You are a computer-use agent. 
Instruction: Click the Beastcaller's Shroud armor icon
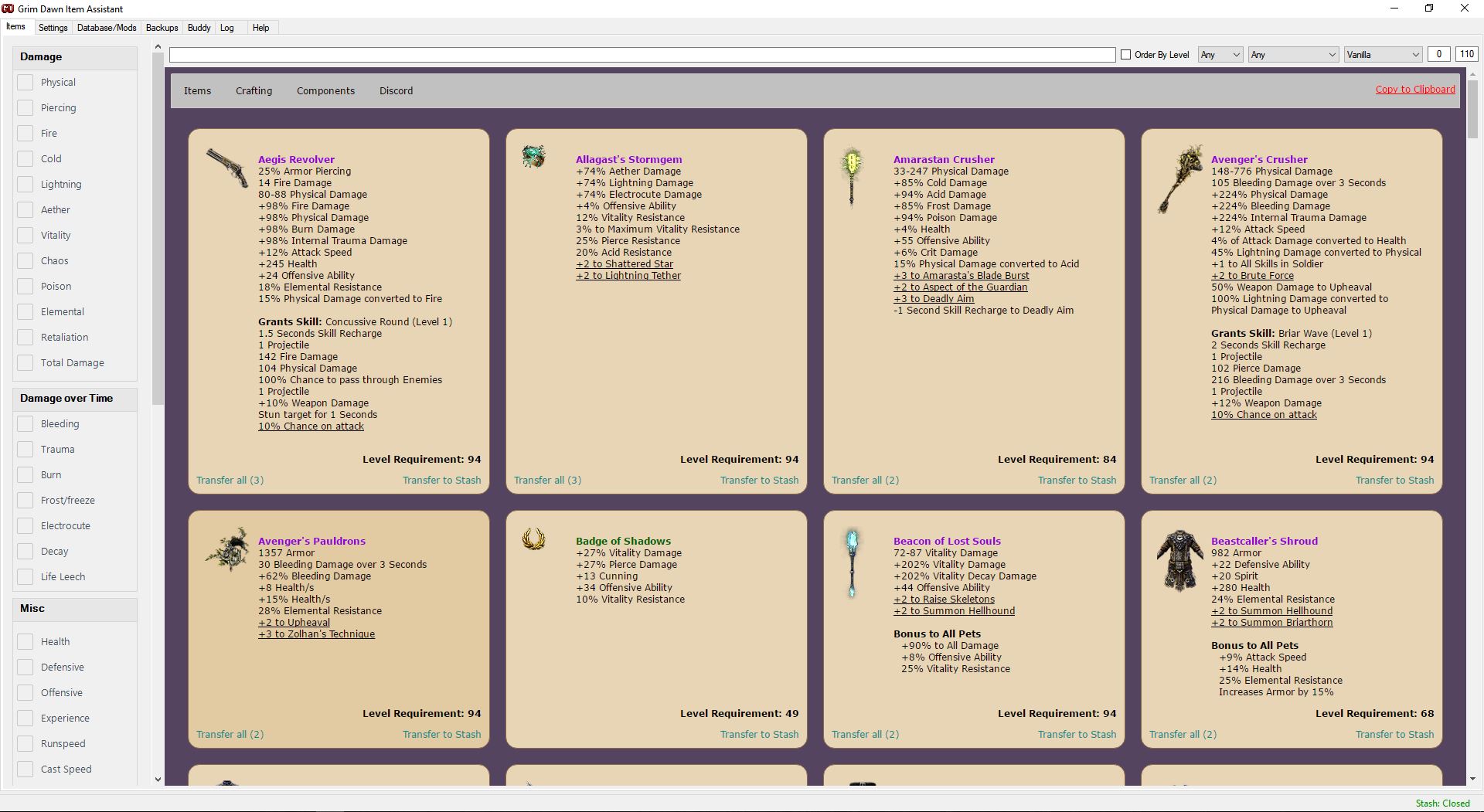click(1179, 560)
